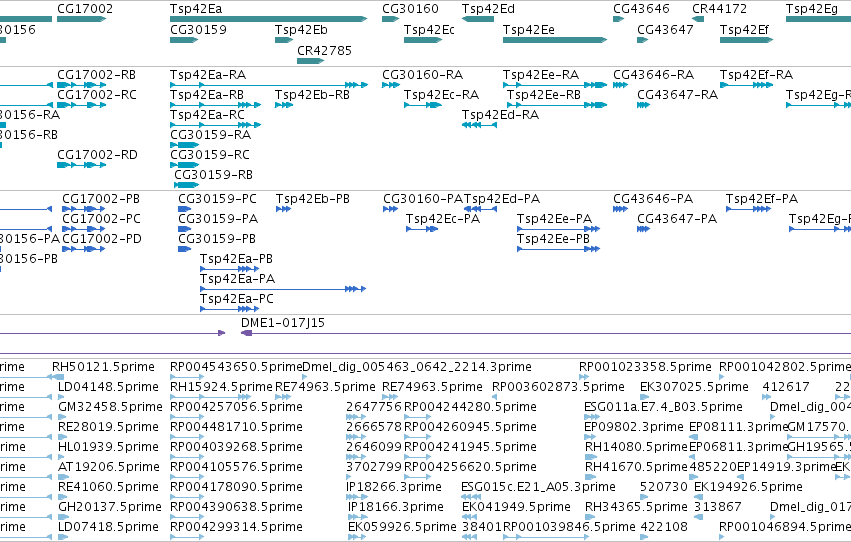The width and height of the screenshot is (851, 542).
Task: Select transcript CG30159-RC
Action: click(x=210, y=155)
